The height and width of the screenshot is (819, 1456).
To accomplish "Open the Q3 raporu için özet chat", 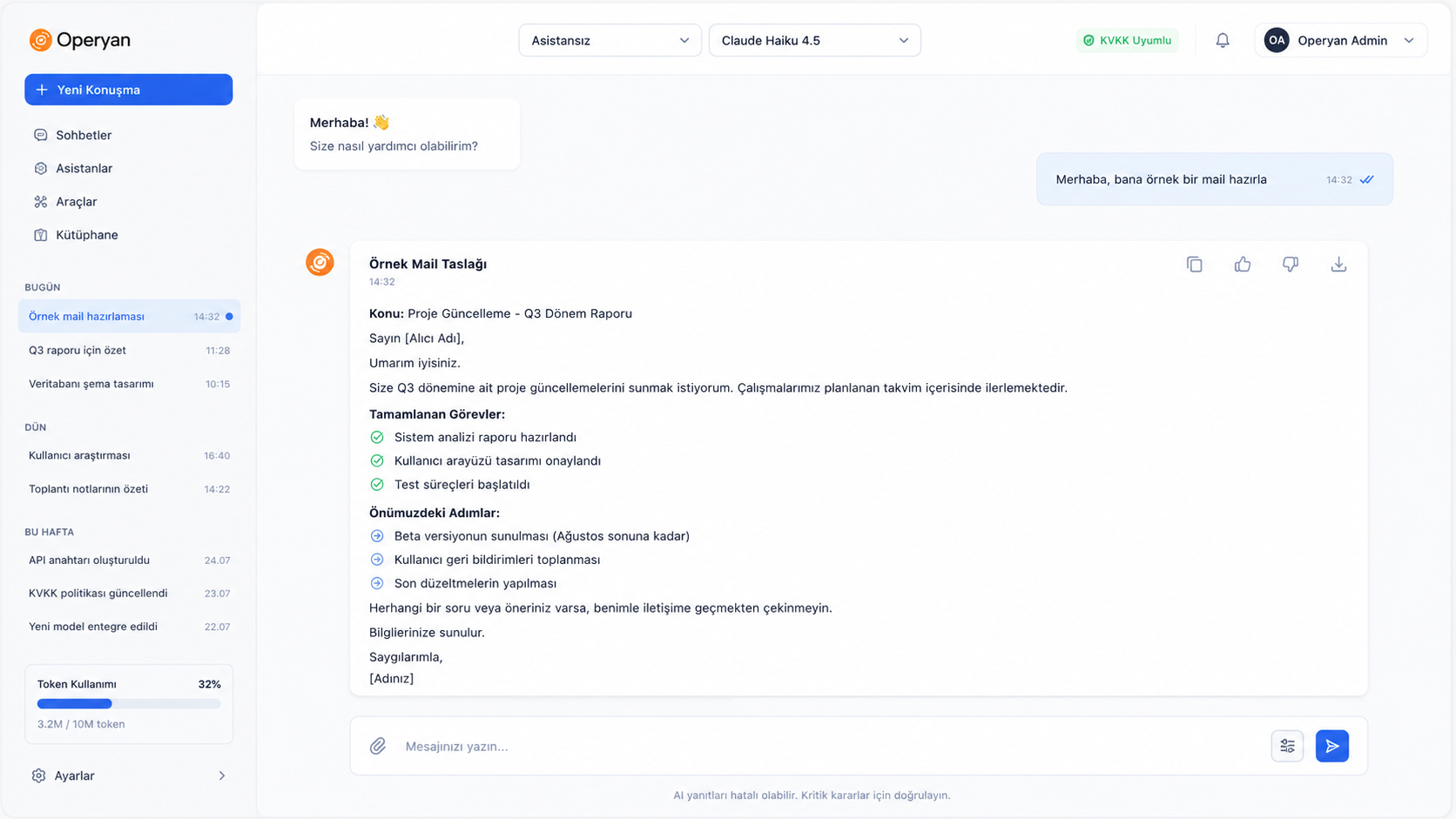I will 129,351.
